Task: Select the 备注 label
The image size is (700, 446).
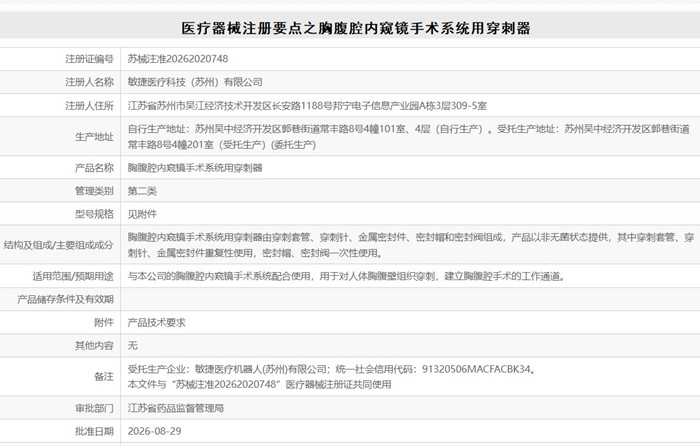Action: (104, 377)
